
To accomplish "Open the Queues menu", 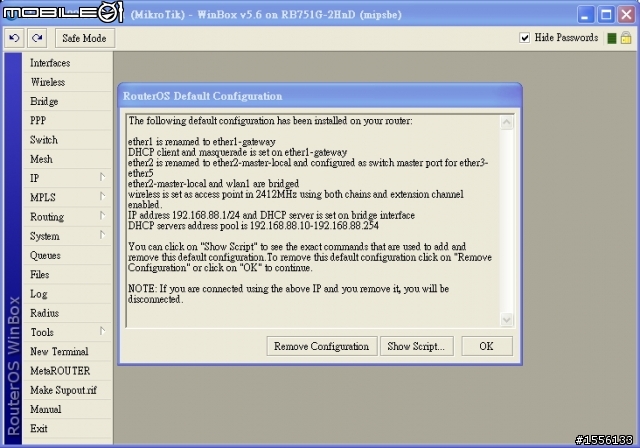I will tap(67, 255).
